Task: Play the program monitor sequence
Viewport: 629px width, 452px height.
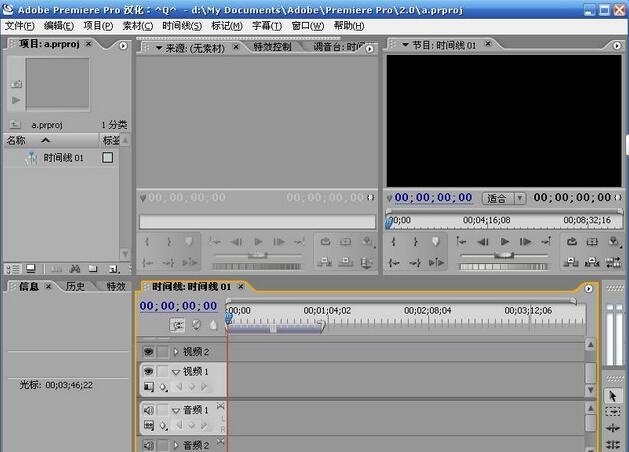Action: click(505, 241)
